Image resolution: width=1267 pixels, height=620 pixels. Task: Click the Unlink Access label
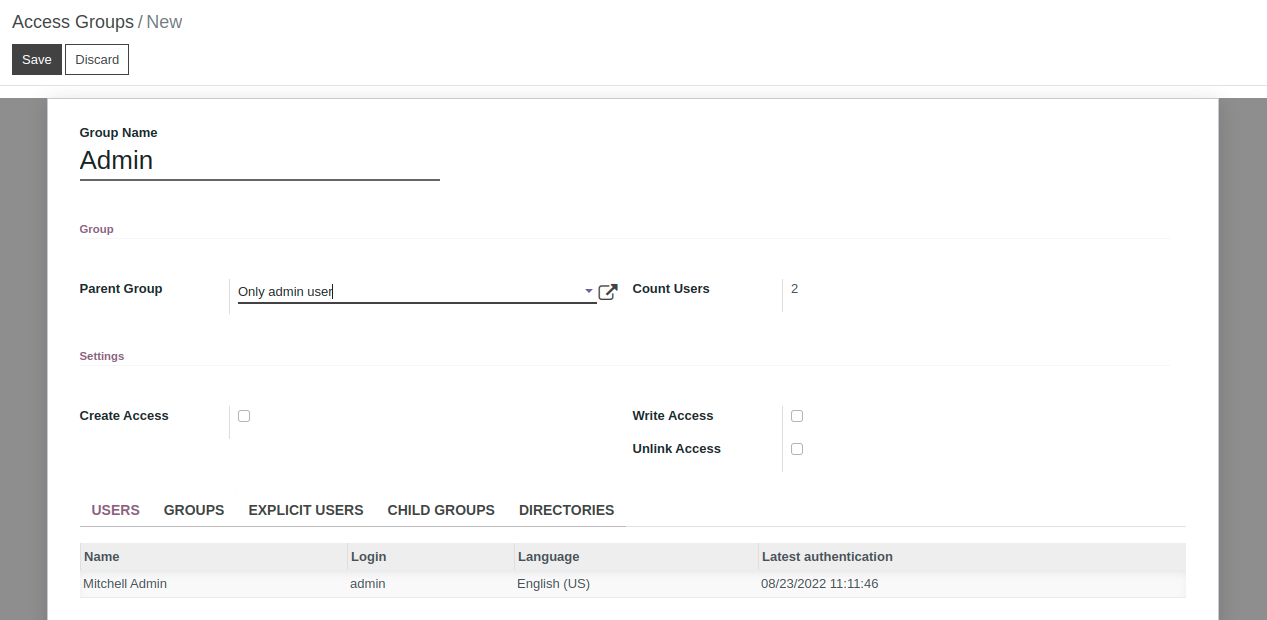pos(677,449)
